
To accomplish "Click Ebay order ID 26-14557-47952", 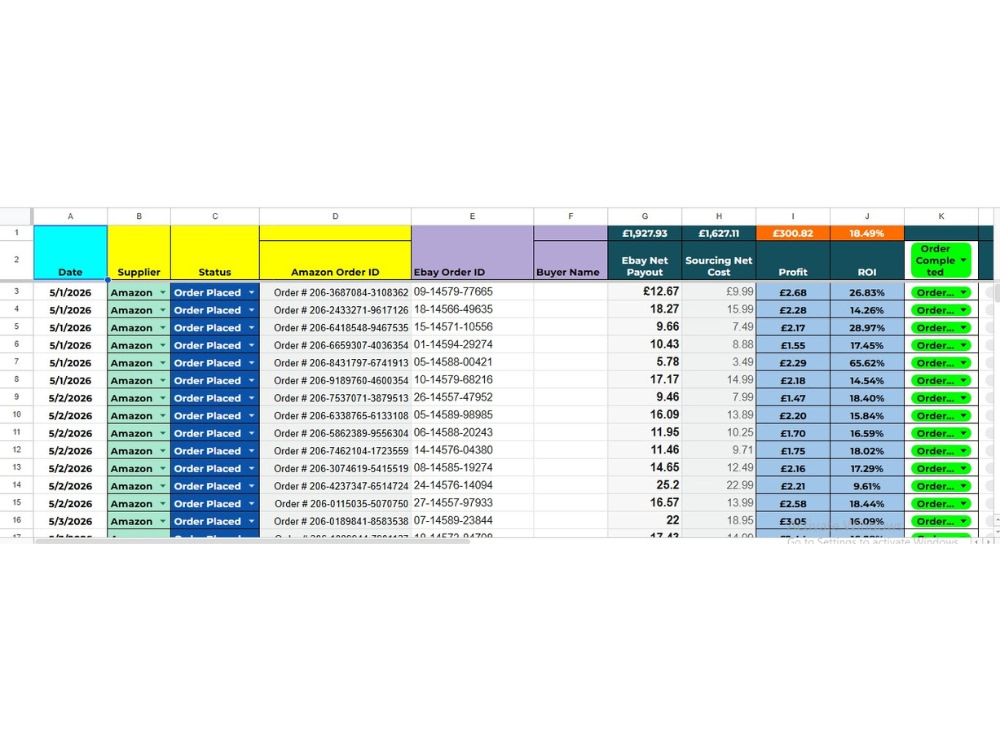I will tap(472, 397).
